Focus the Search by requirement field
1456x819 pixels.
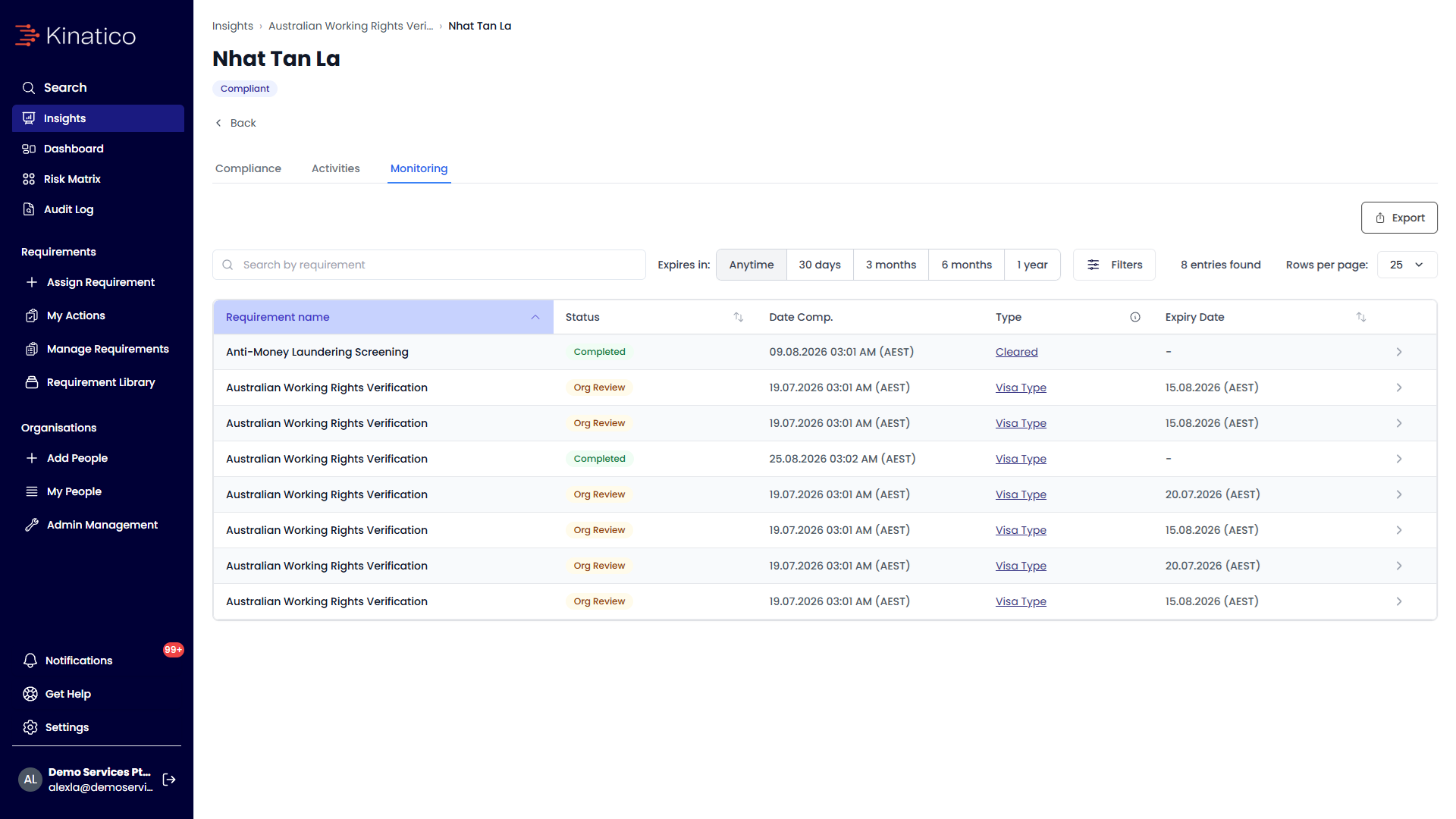pos(429,265)
